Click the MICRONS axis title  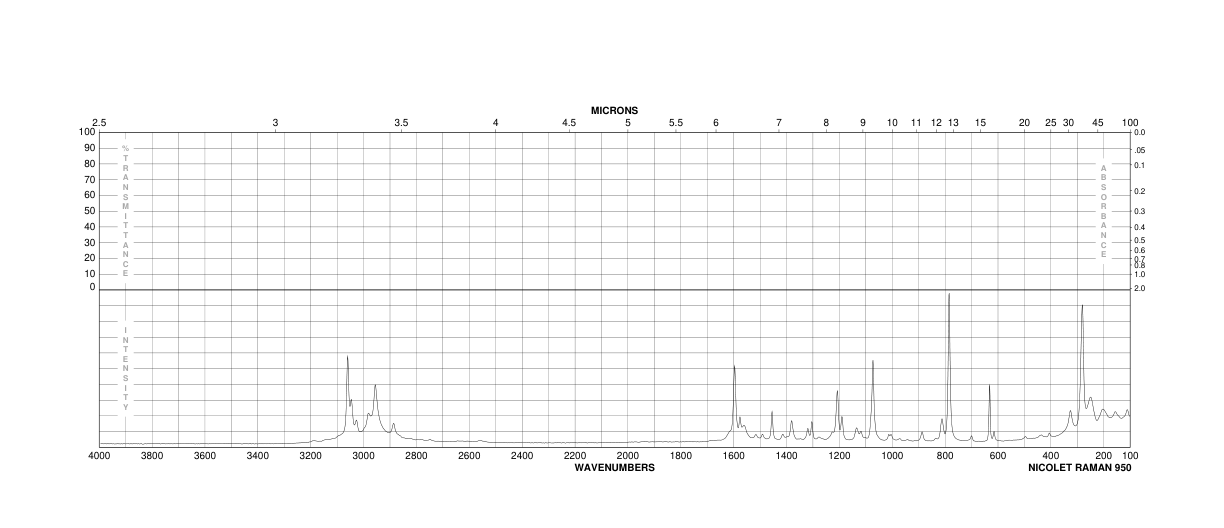[614, 111]
